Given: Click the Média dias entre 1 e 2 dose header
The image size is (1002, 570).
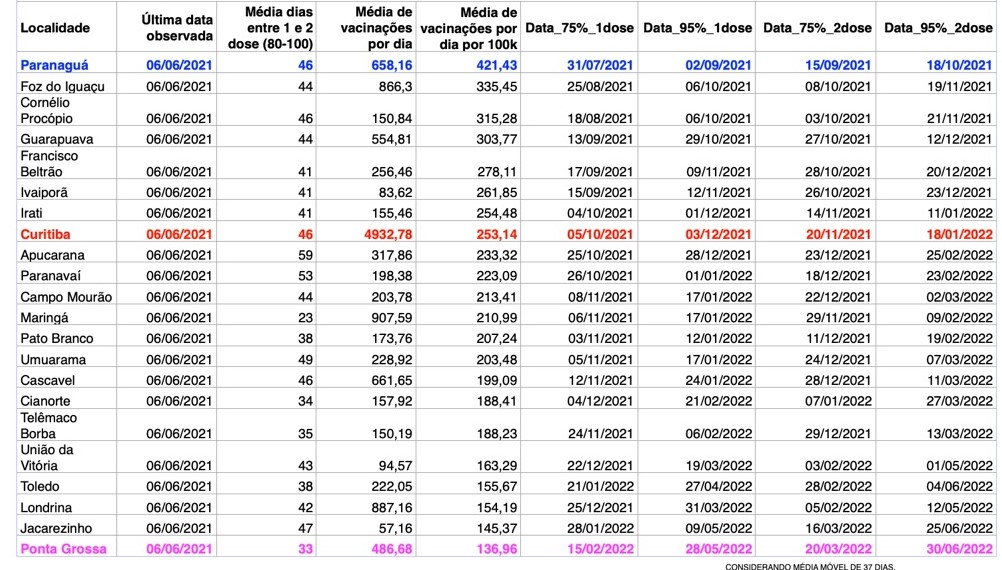Looking at the screenshot, I should pyautogui.click(x=270, y=28).
